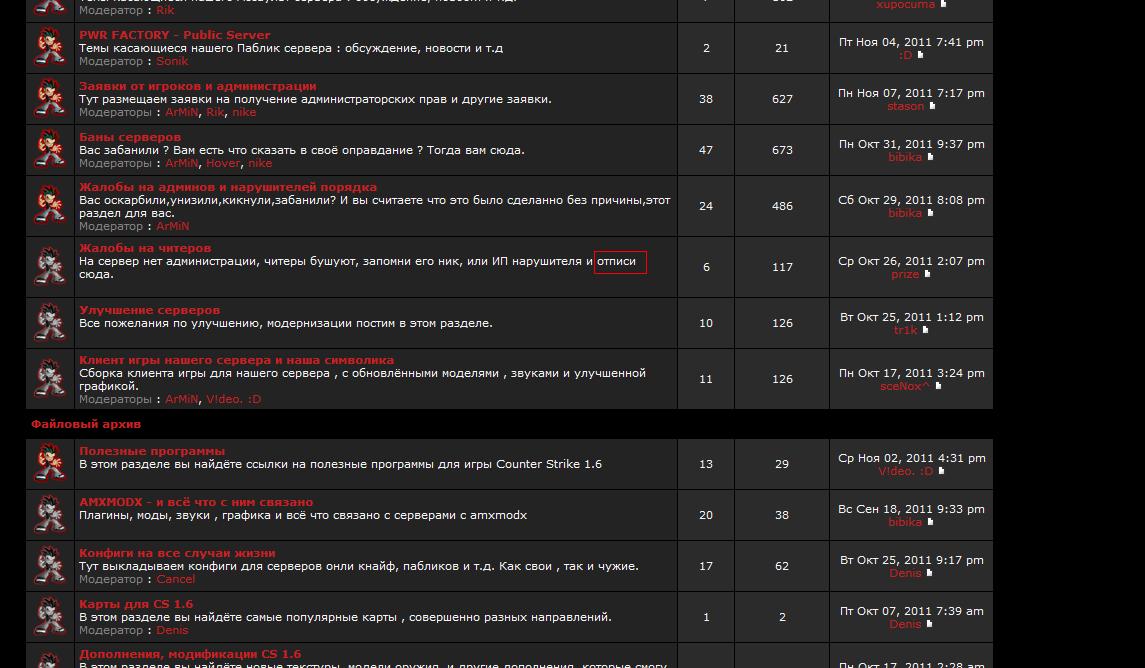Open the AMXMODX forum section
Image resolution: width=1145 pixels, height=668 pixels.
(196, 502)
